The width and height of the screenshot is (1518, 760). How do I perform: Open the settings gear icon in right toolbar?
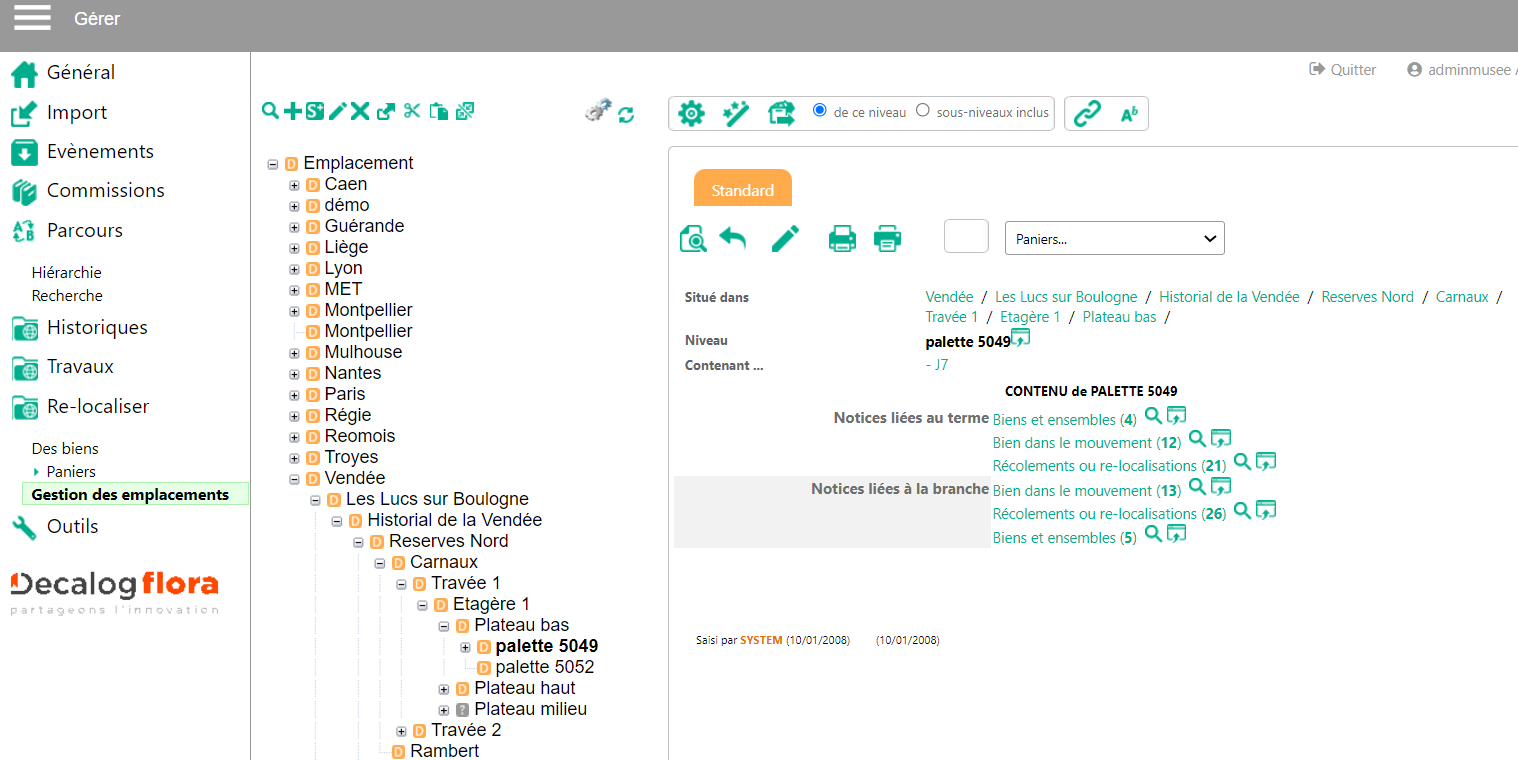tap(691, 114)
